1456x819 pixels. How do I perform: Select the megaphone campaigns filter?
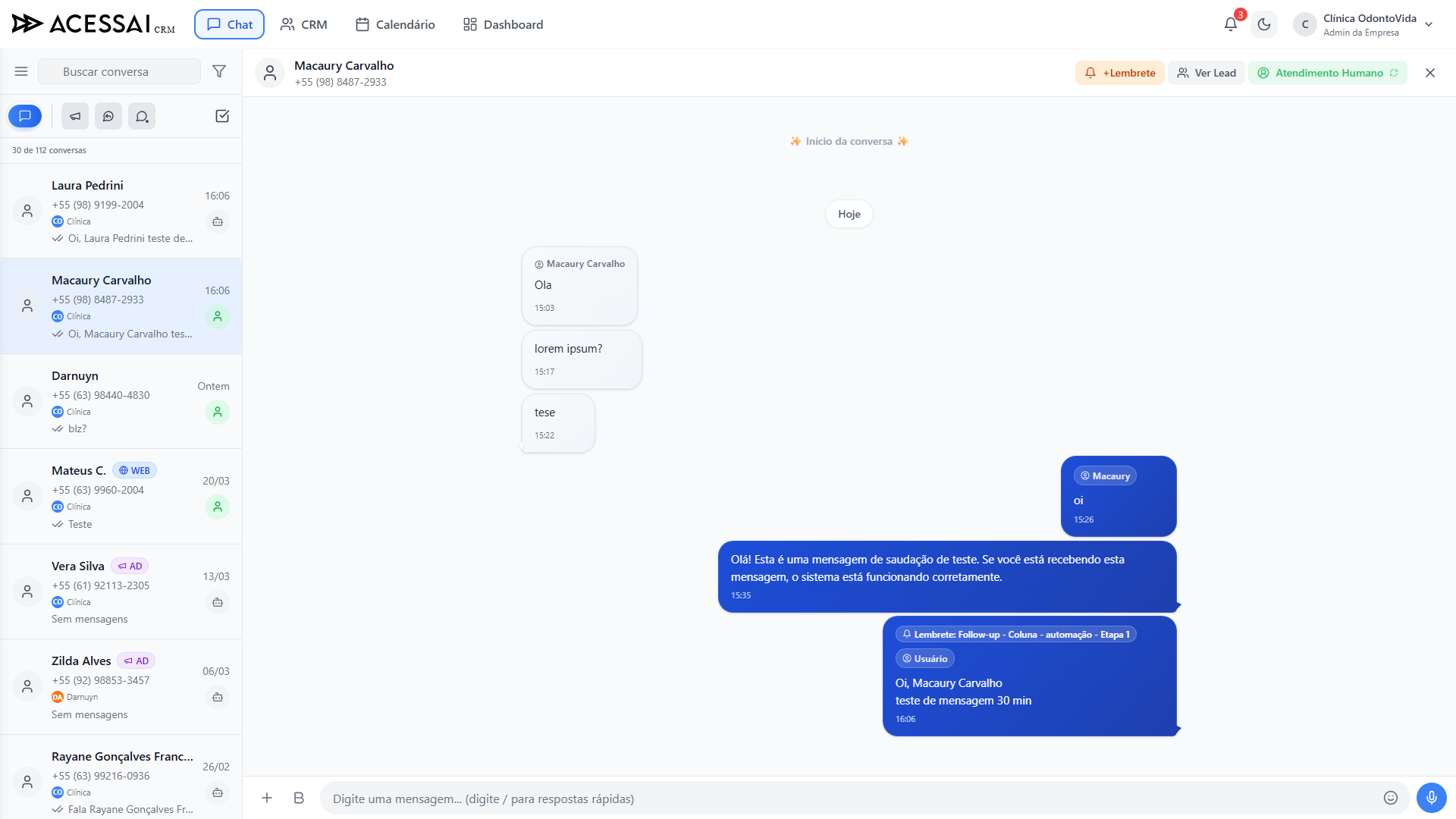click(x=75, y=116)
